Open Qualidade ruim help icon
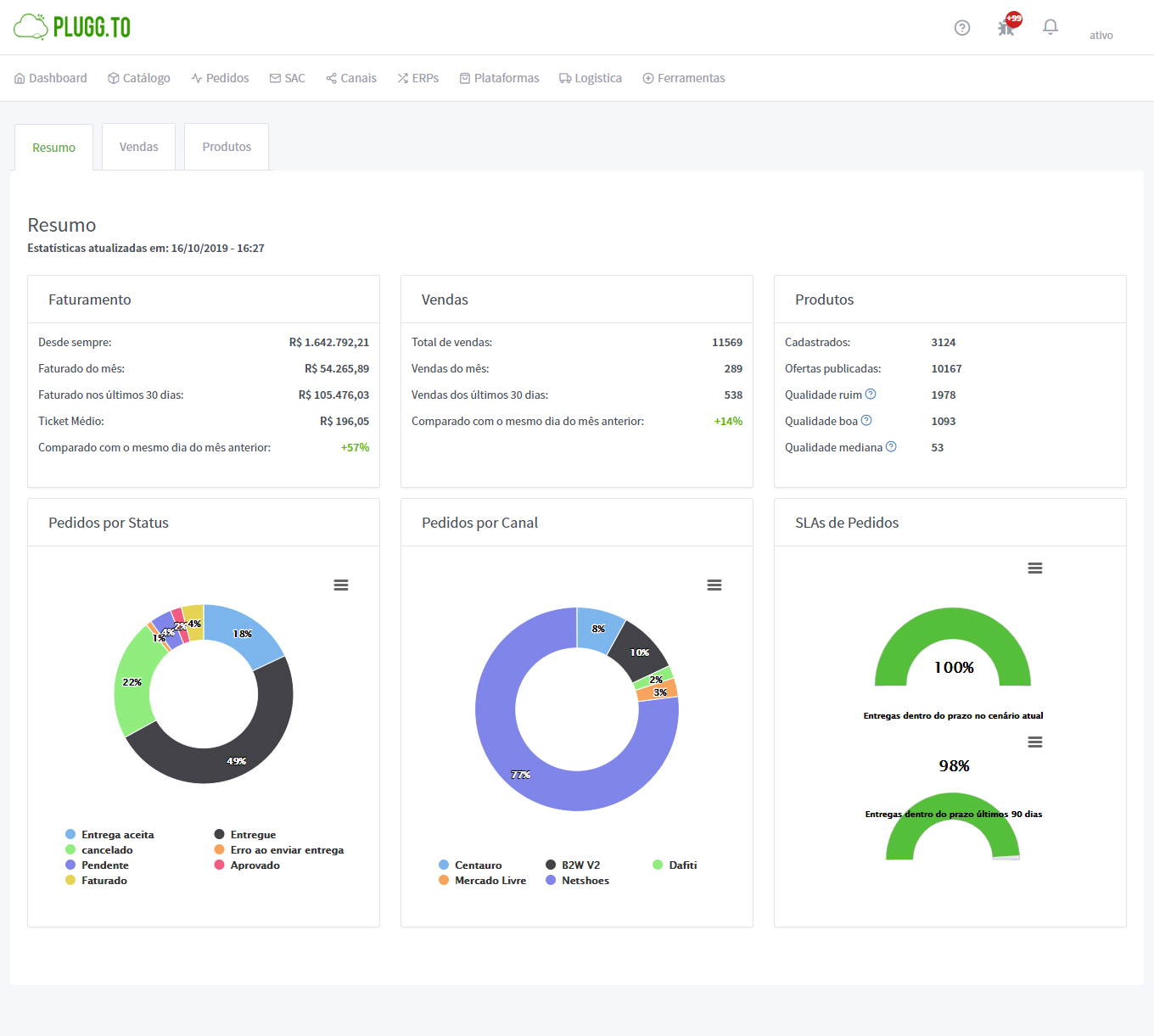 point(871,394)
